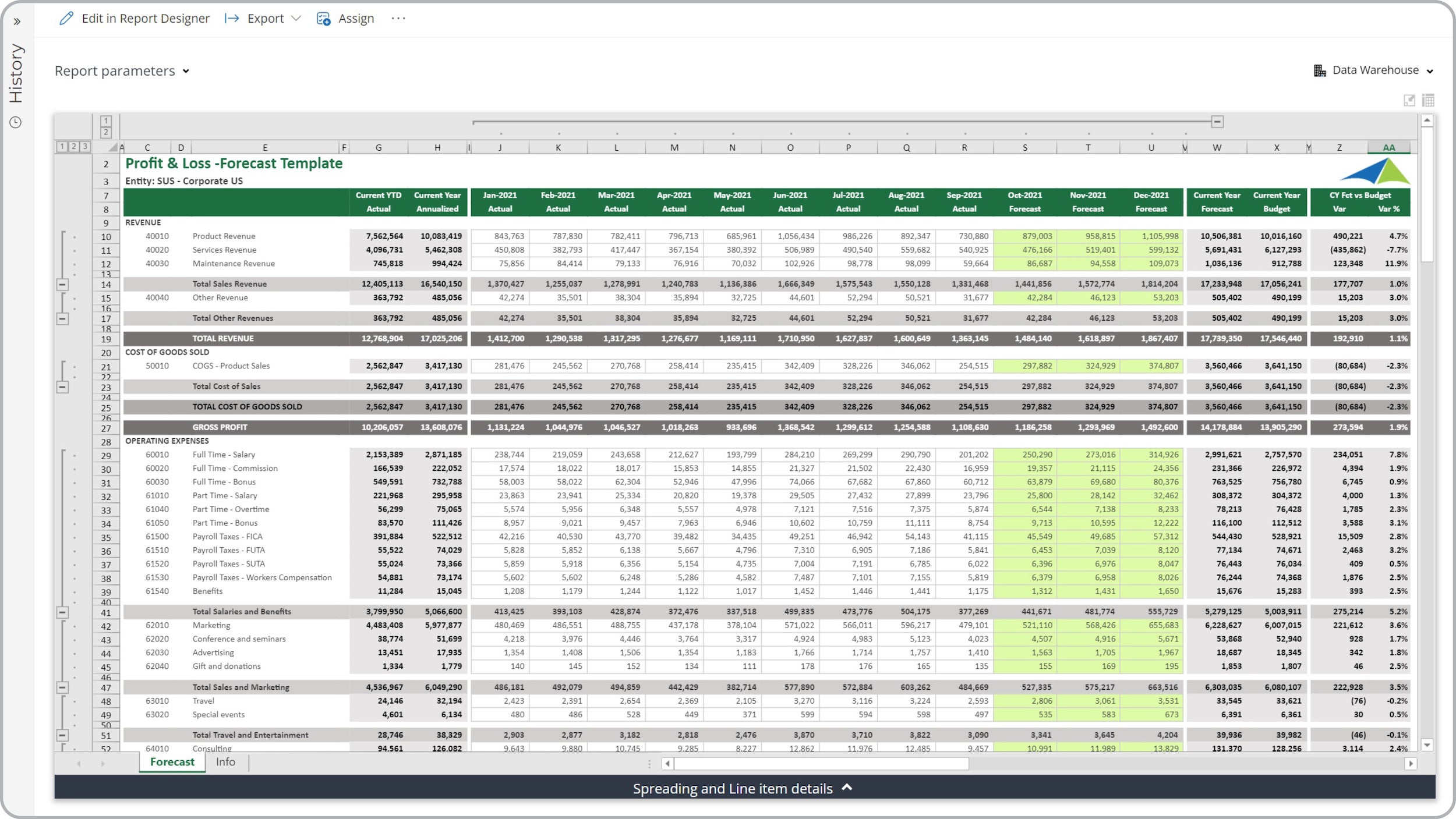Collapse the Total Salaries and Benefits row group
Viewport: 1456px width, 819px height.
[x=62, y=612]
